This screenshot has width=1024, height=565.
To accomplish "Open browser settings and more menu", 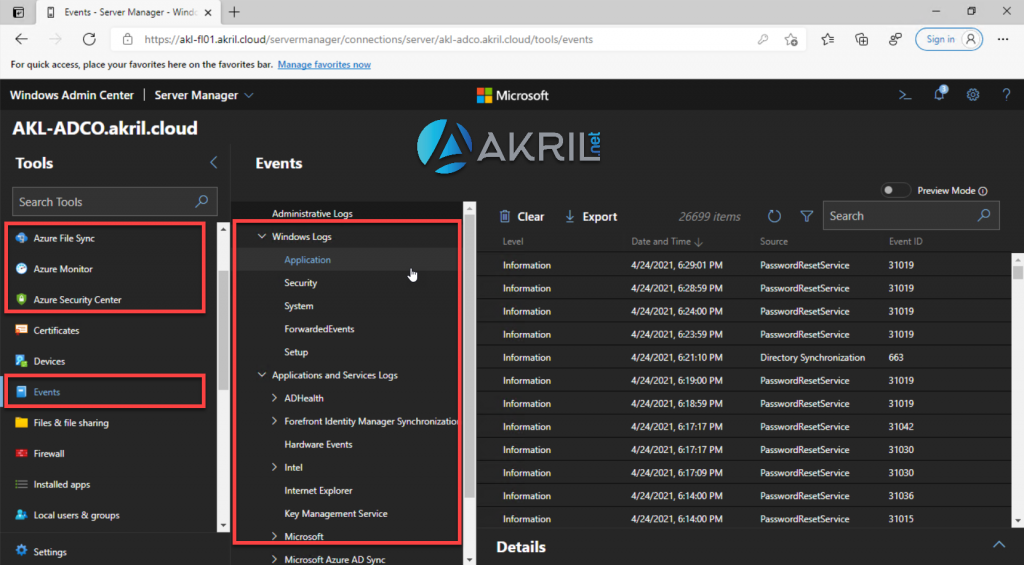I will pos(1003,39).
